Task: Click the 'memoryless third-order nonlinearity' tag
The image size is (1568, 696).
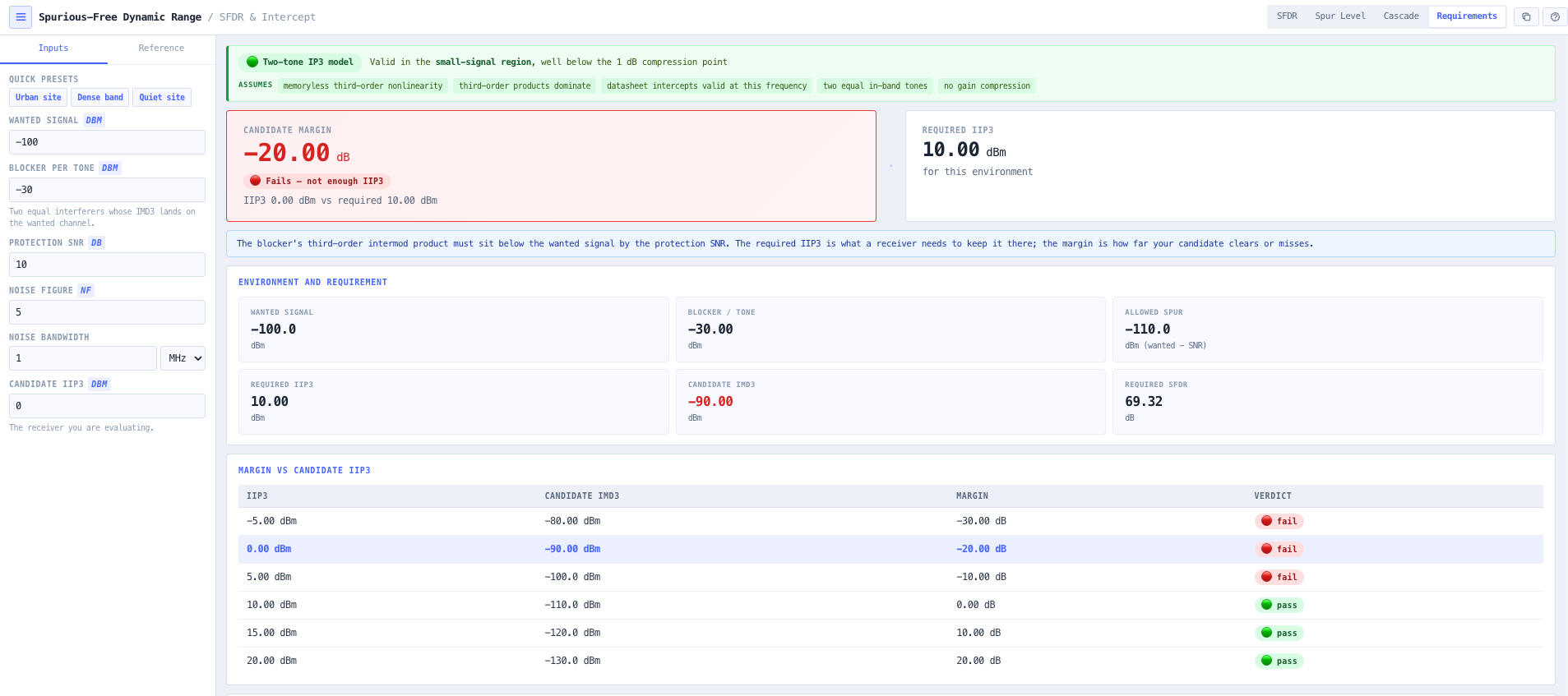Action: tap(363, 86)
